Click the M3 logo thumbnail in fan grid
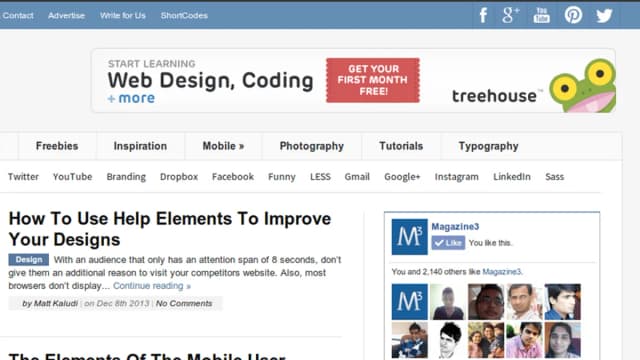Screen dimensions: 640x360 409,302
